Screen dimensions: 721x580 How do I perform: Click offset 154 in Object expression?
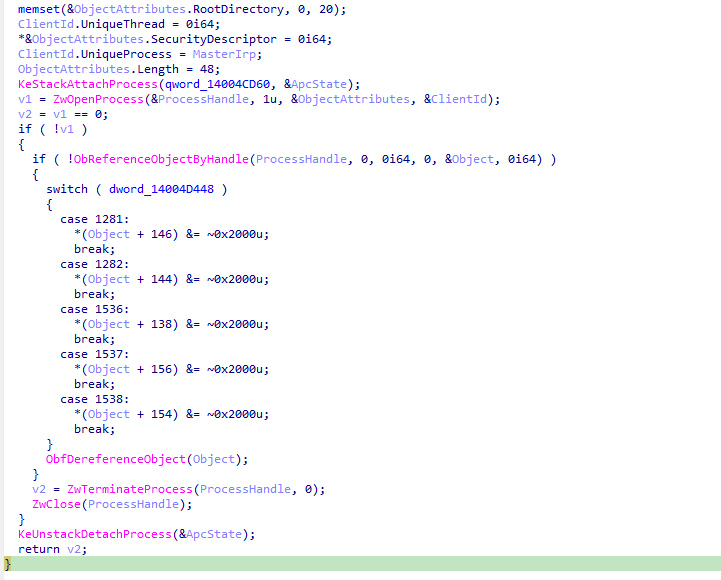(161, 414)
